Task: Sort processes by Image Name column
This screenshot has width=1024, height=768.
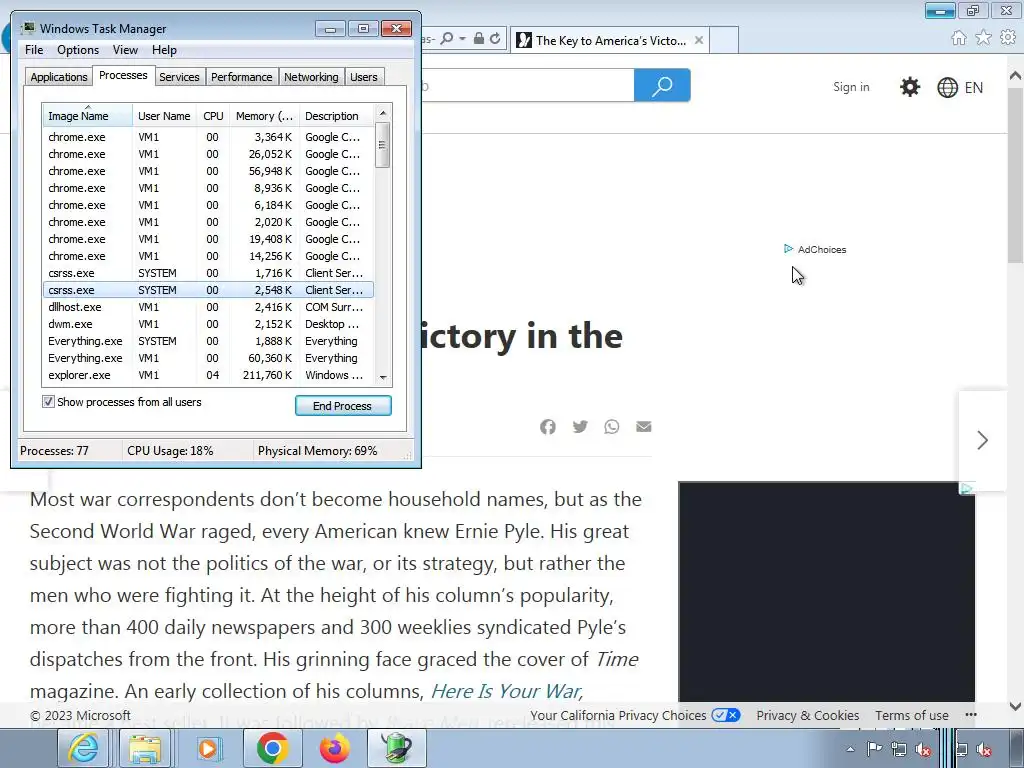Action: [88, 116]
